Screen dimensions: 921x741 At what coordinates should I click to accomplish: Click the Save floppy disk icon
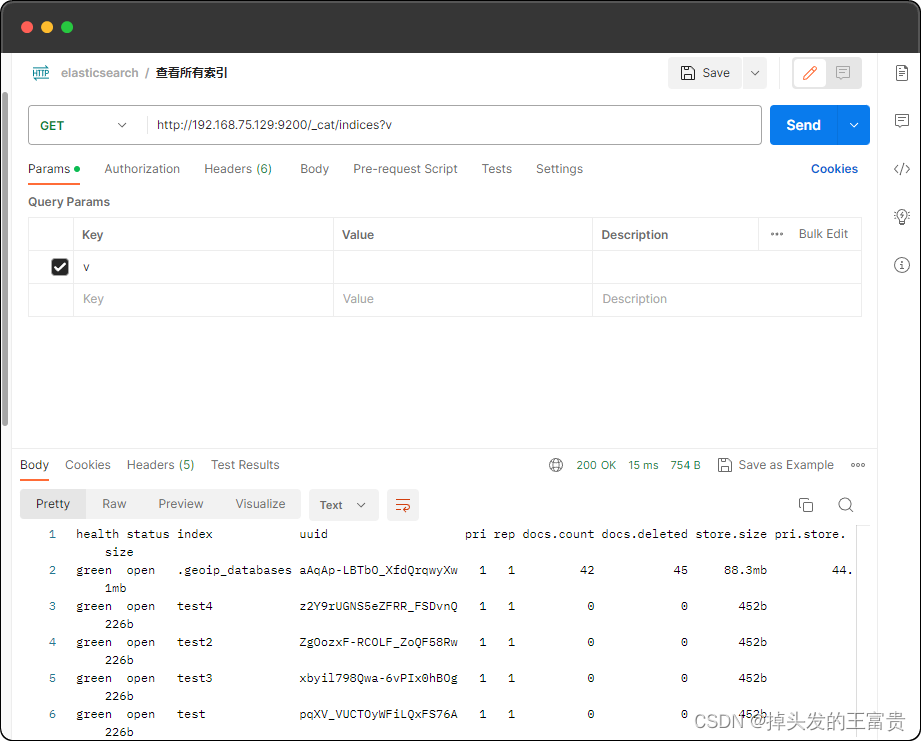[687, 73]
